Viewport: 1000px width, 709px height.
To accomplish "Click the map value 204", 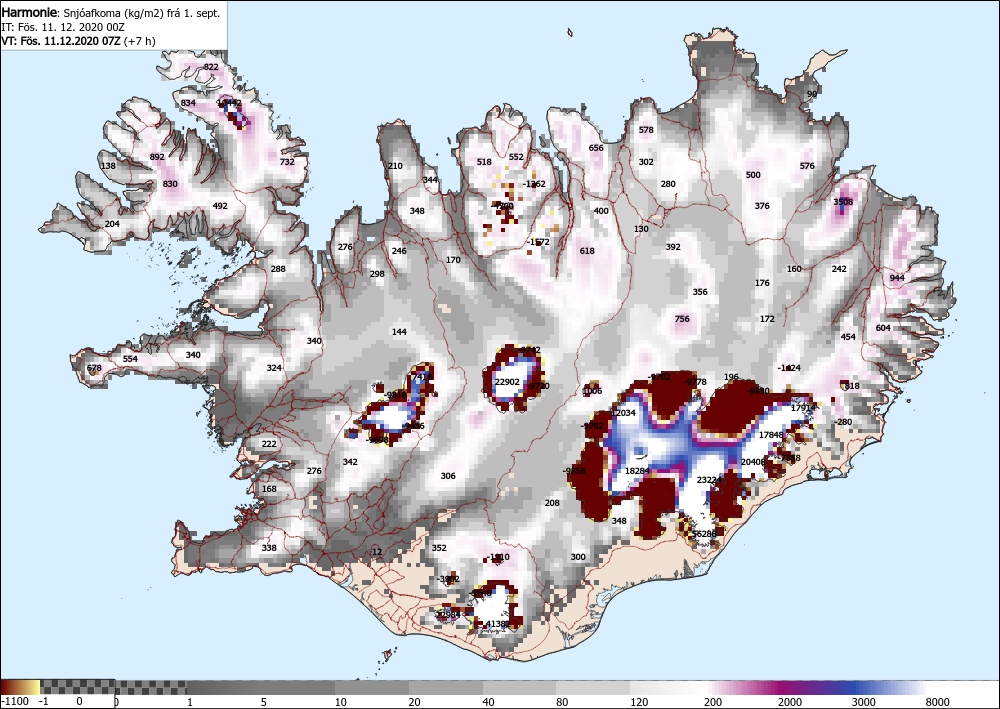I will click(x=112, y=224).
